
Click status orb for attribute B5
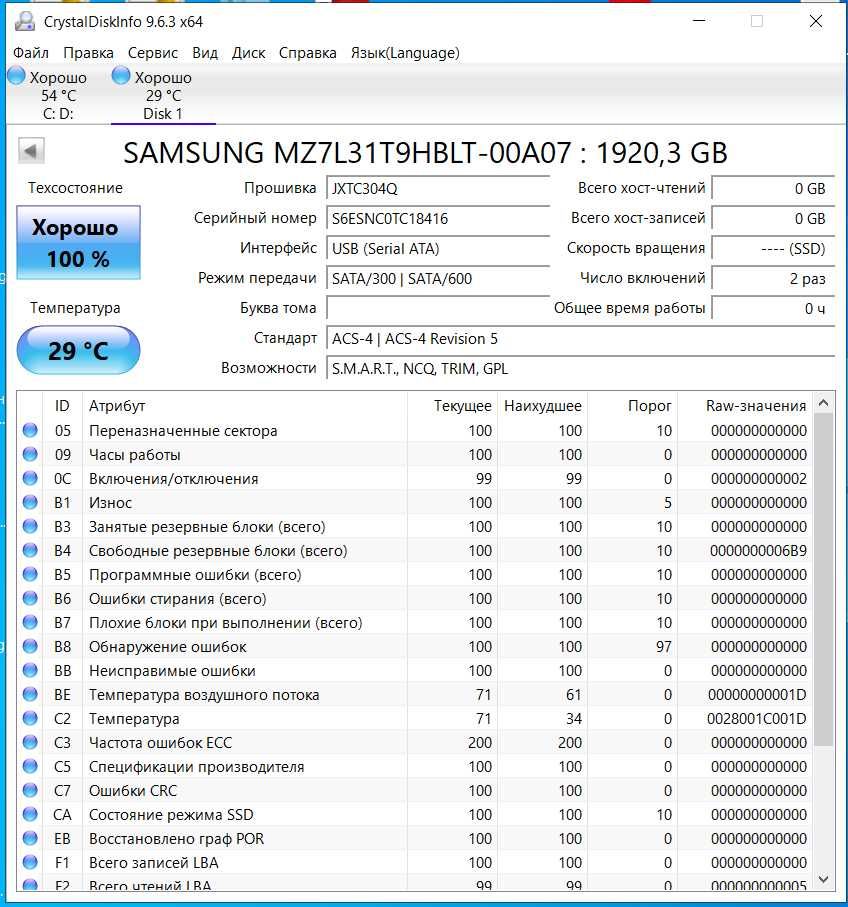(30, 574)
